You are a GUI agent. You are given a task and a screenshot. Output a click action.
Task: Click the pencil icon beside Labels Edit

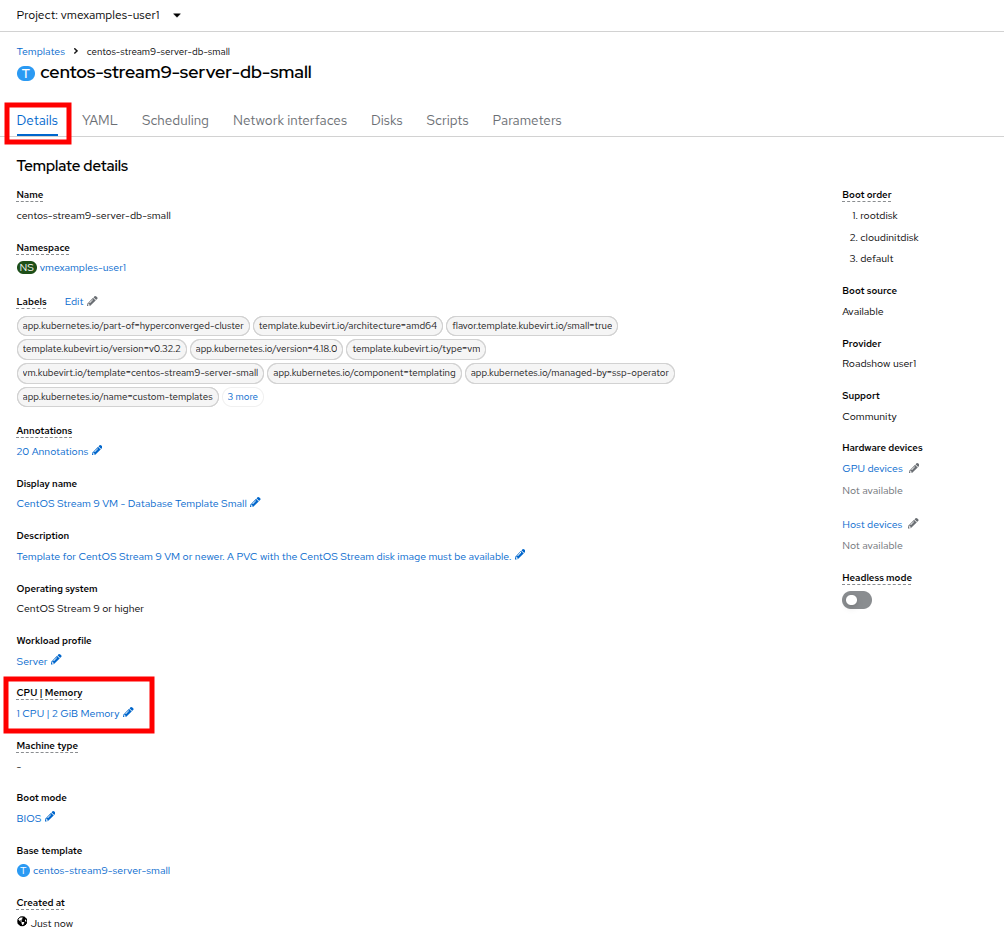tap(93, 301)
